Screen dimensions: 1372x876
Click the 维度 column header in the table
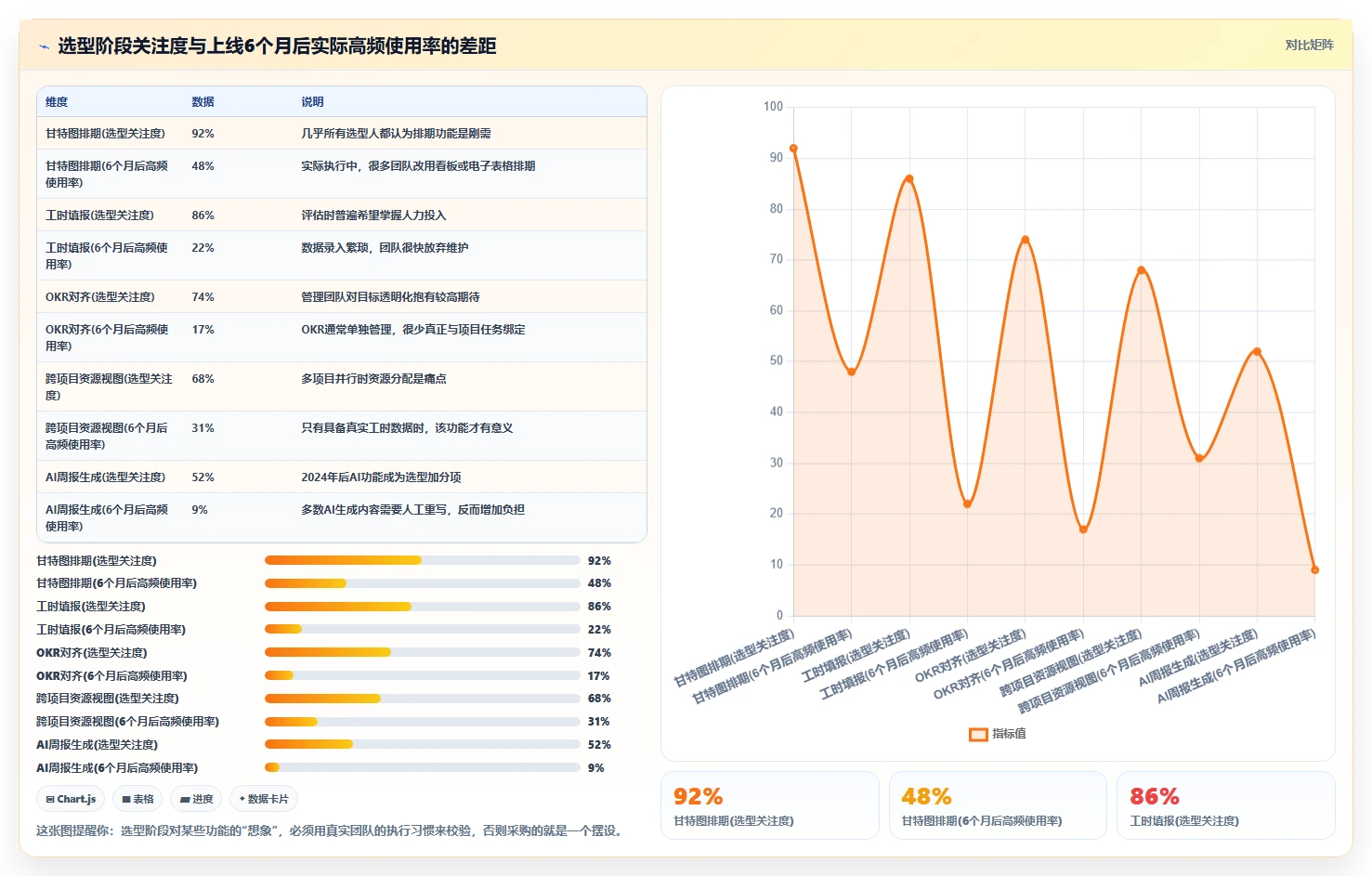click(x=57, y=102)
